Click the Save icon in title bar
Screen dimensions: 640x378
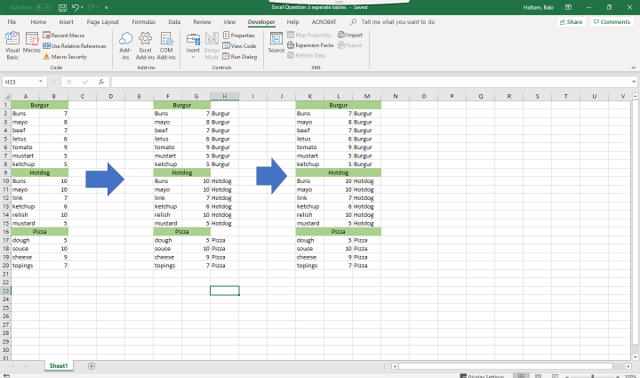(x=62, y=7)
